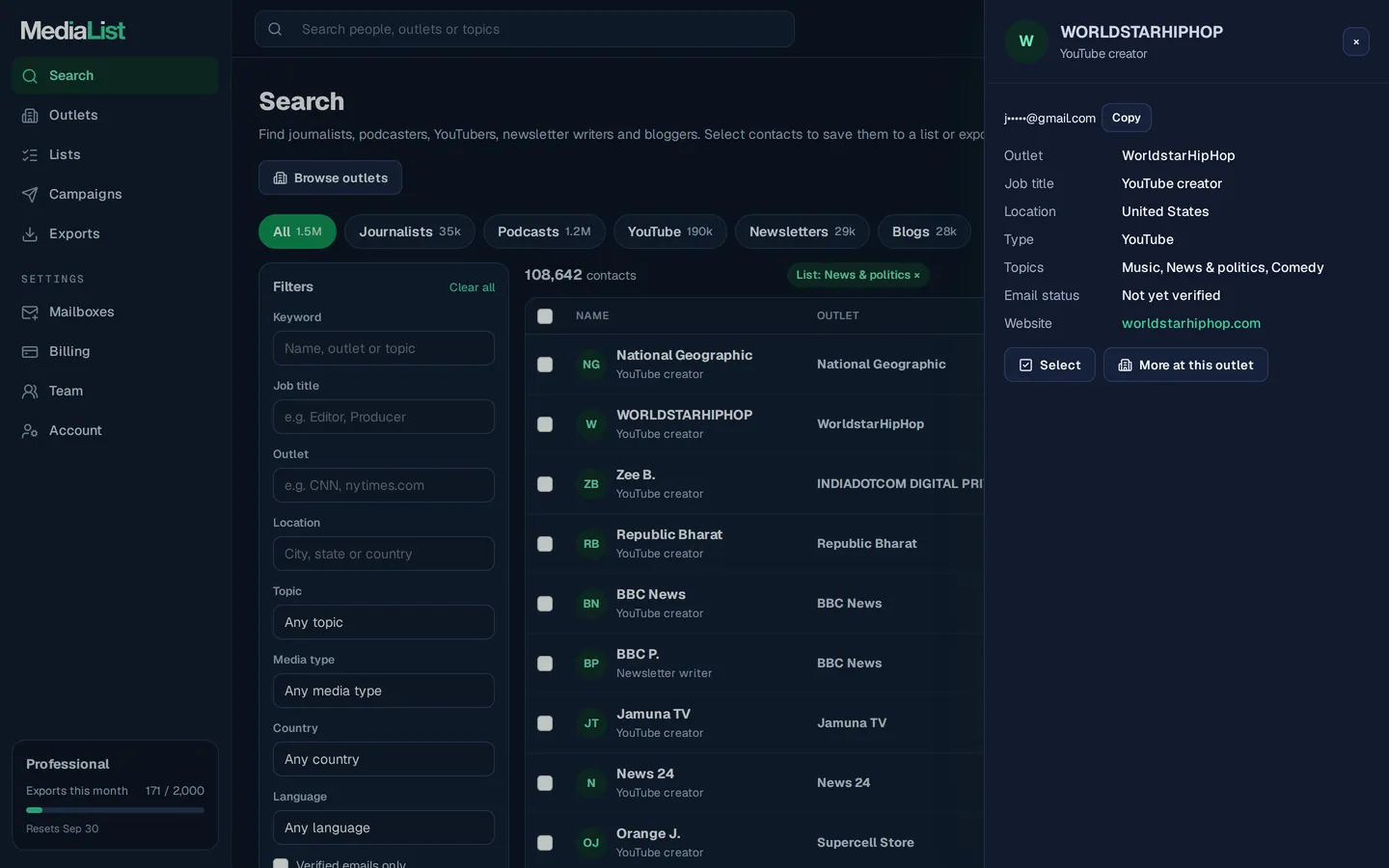Open the Team people icon

coord(30,392)
